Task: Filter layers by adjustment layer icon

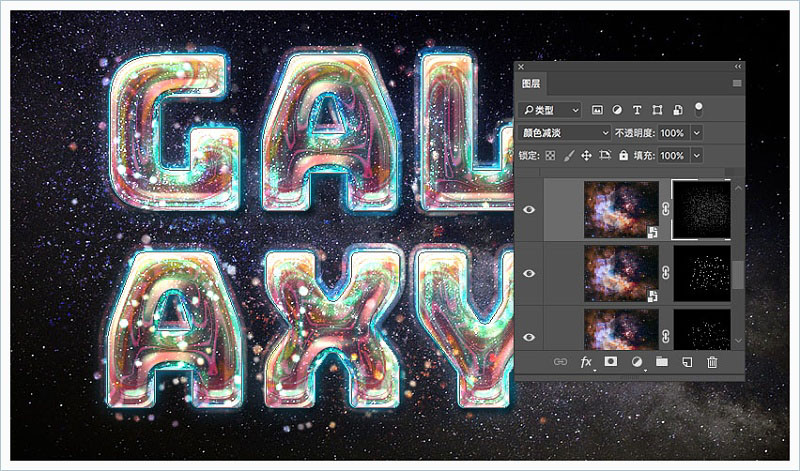Action: pos(617,110)
